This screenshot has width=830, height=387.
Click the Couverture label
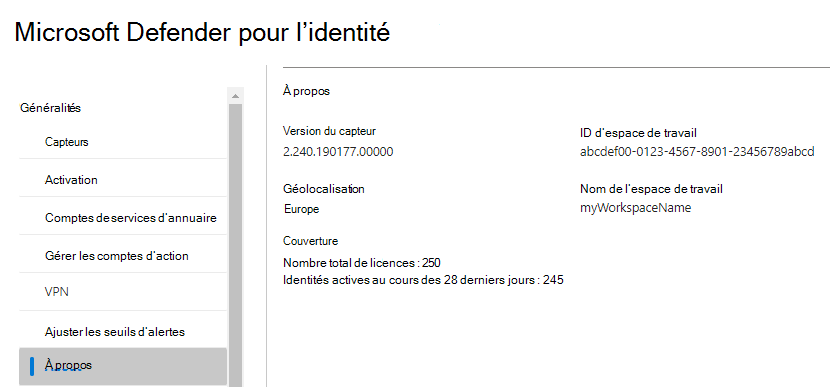pyautogui.click(x=311, y=241)
